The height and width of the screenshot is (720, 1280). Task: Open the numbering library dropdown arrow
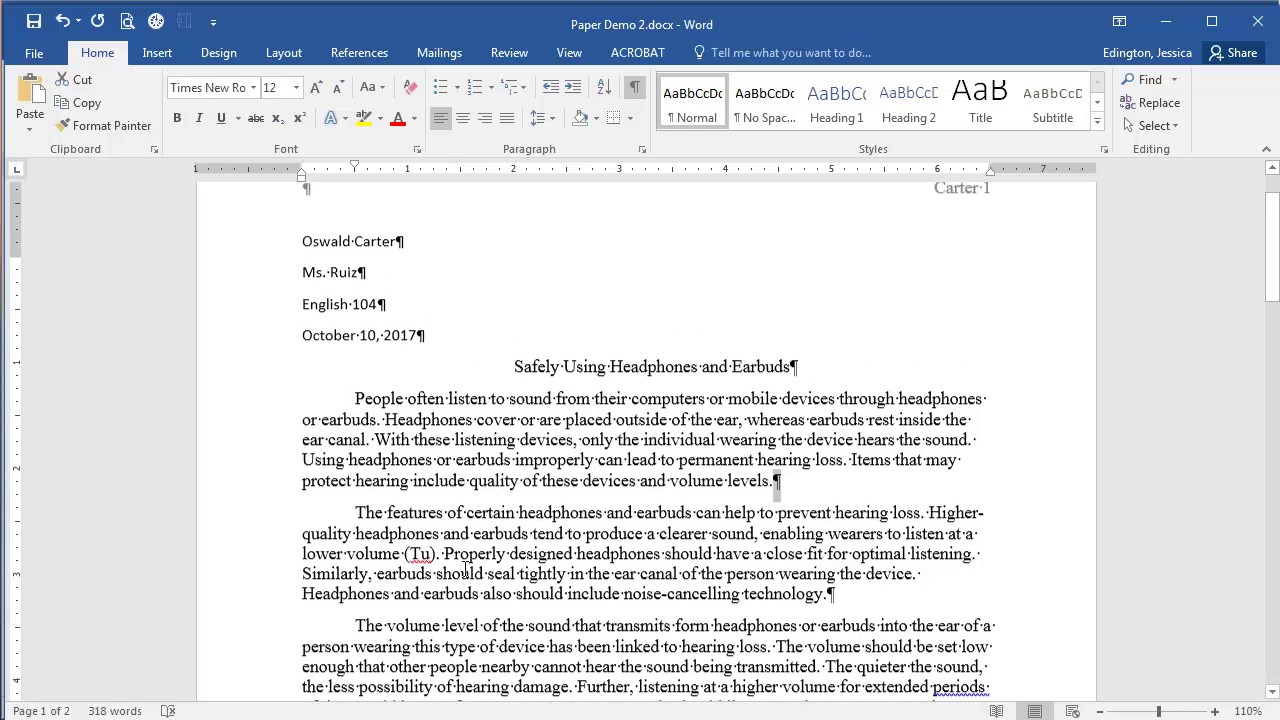pyautogui.click(x=491, y=88)
